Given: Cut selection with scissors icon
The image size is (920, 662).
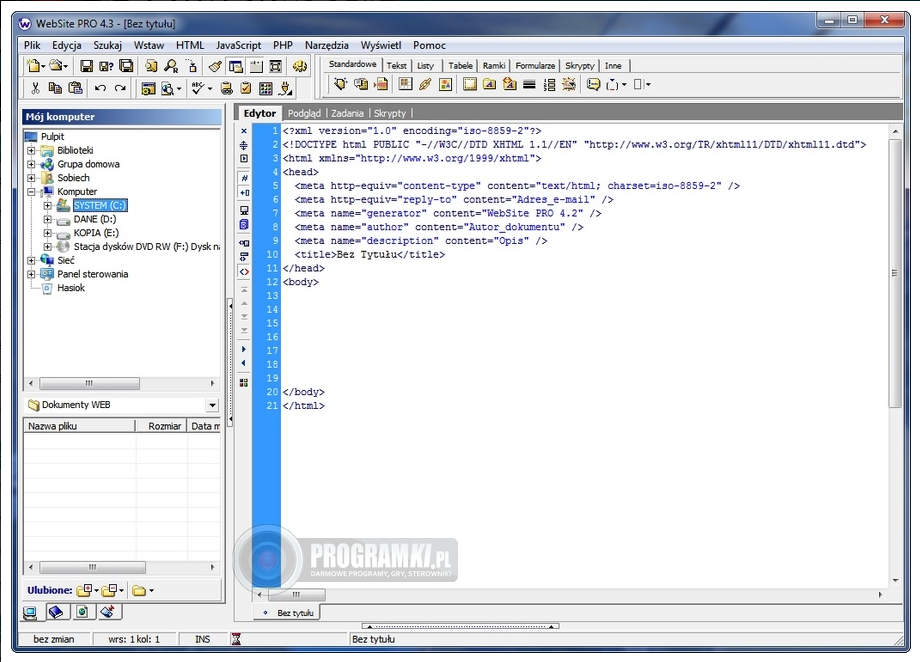Looking at the screenshot, I should 35,88.
